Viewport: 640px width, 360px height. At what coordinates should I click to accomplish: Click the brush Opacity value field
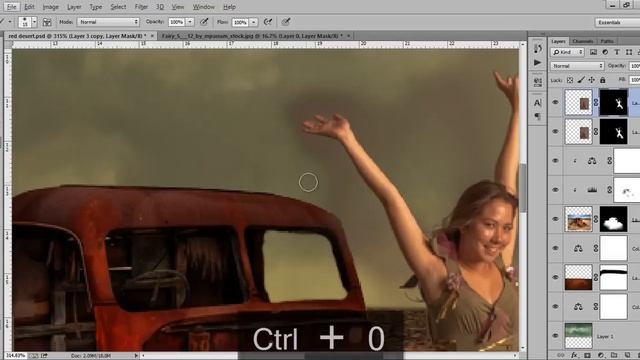pos(176,22)
